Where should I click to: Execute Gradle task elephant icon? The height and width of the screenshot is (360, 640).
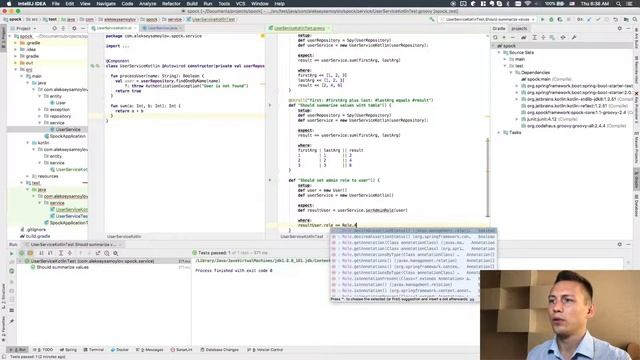524,38
